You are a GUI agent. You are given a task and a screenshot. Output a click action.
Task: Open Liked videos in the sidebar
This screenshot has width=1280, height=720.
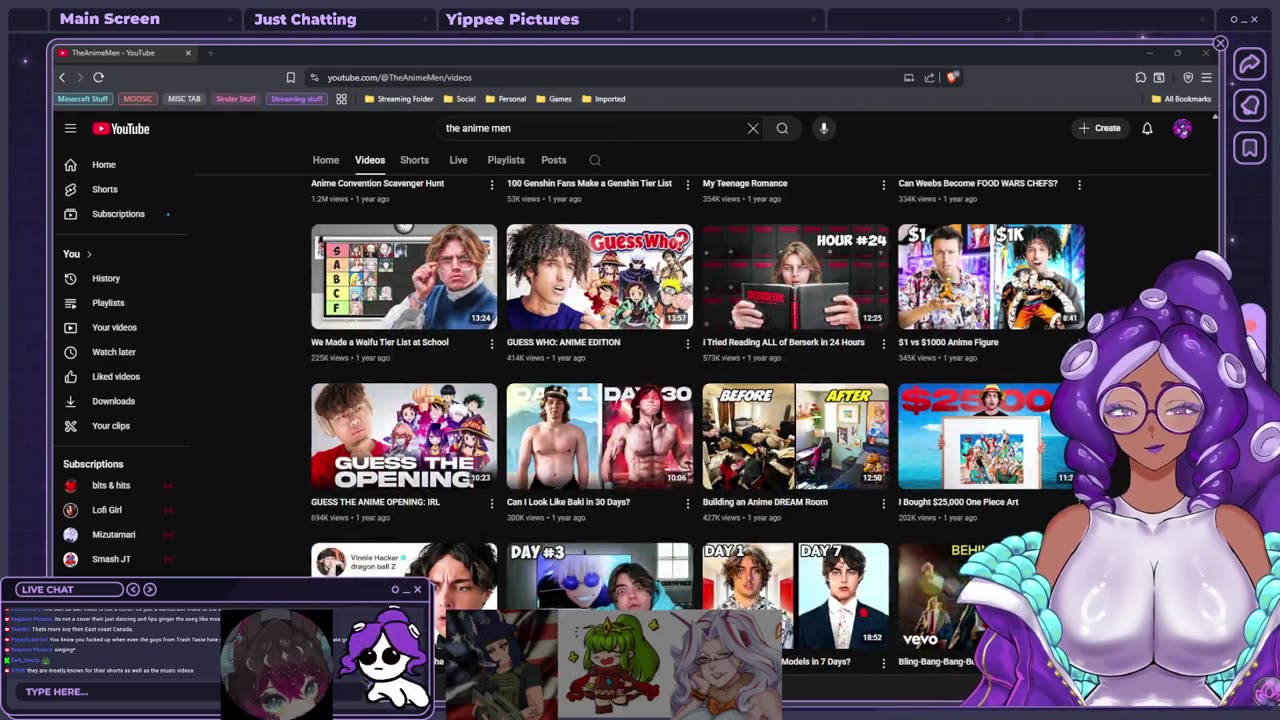115,377
